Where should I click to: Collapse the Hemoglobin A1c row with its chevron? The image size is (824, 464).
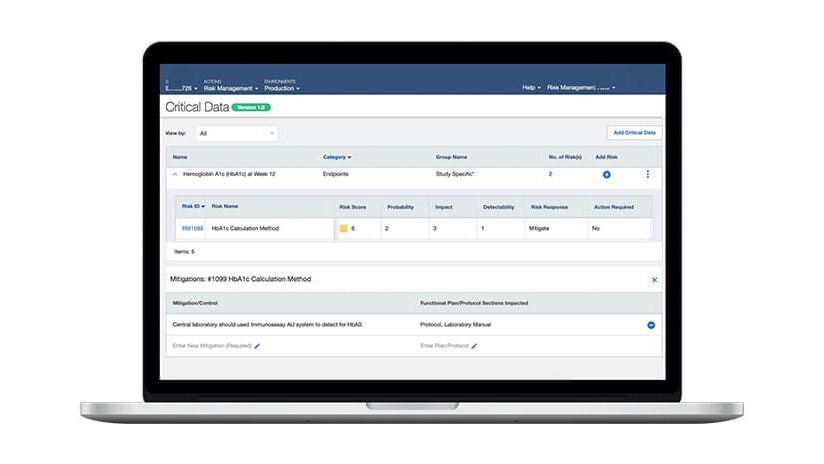(175, 174)
